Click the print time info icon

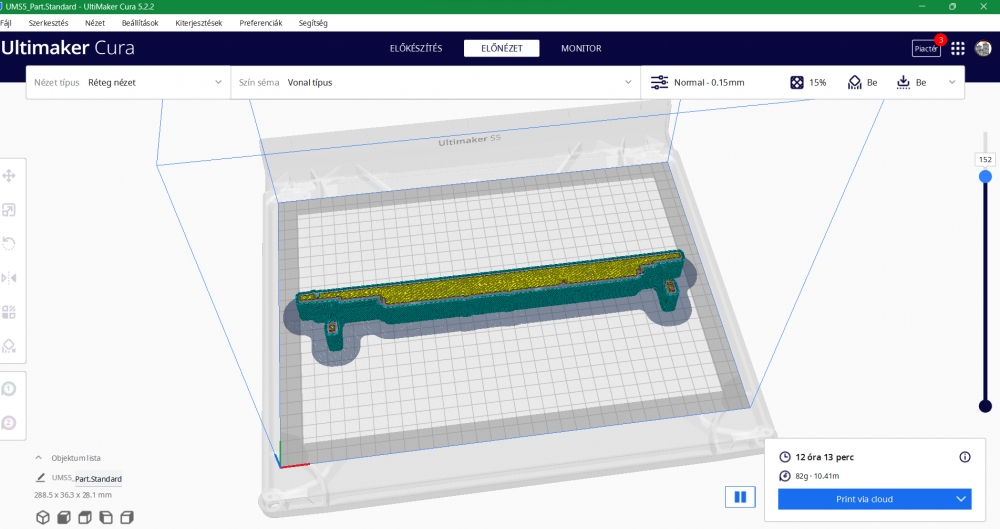pyautogui.click(x=965, y=457)
